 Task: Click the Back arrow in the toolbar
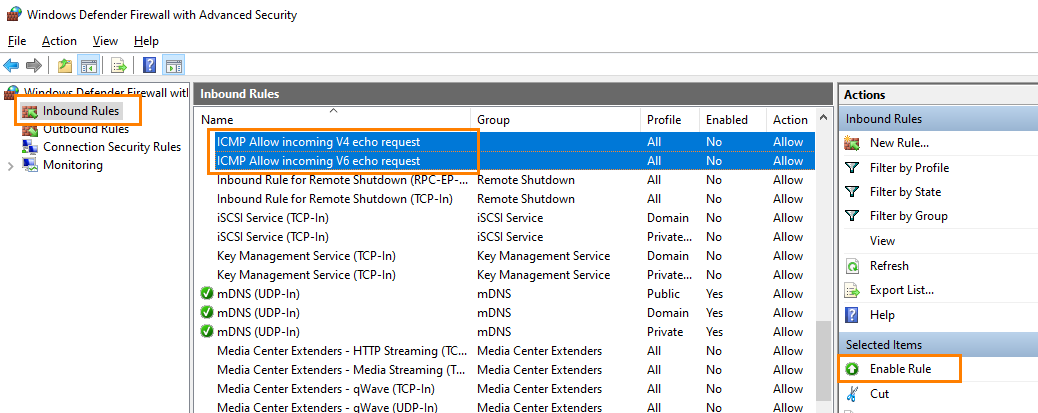[x=12, y=66]
